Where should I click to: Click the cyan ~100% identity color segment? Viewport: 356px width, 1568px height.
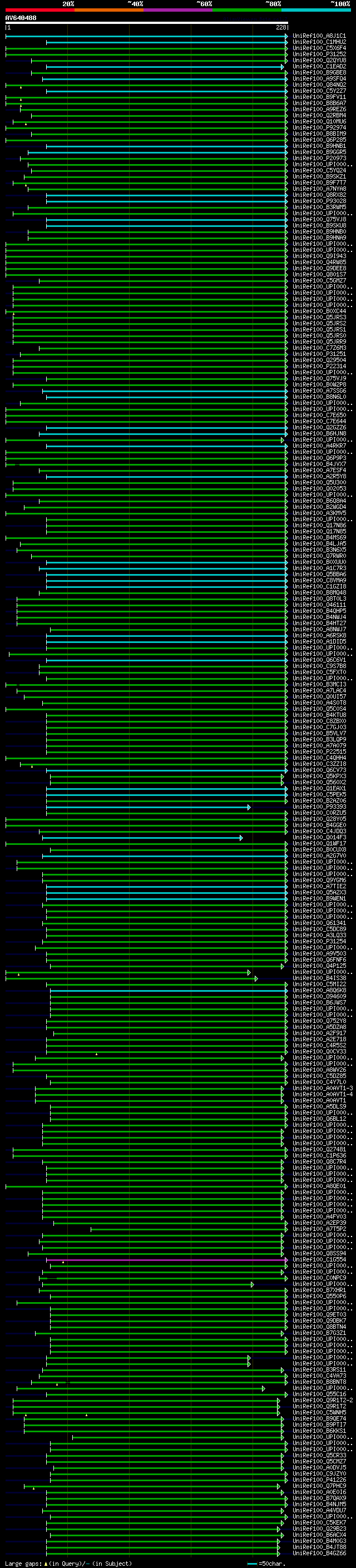pos(317,11)
